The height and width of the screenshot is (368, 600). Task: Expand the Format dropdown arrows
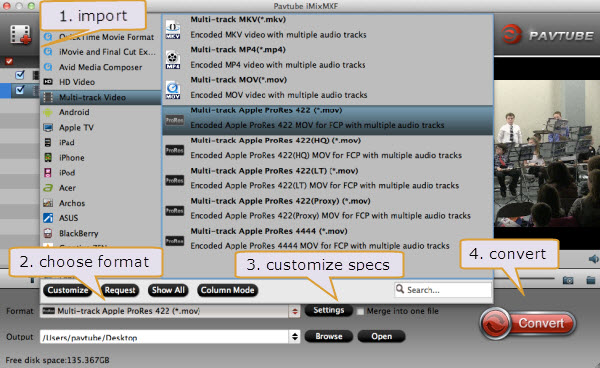pos(295,311)
